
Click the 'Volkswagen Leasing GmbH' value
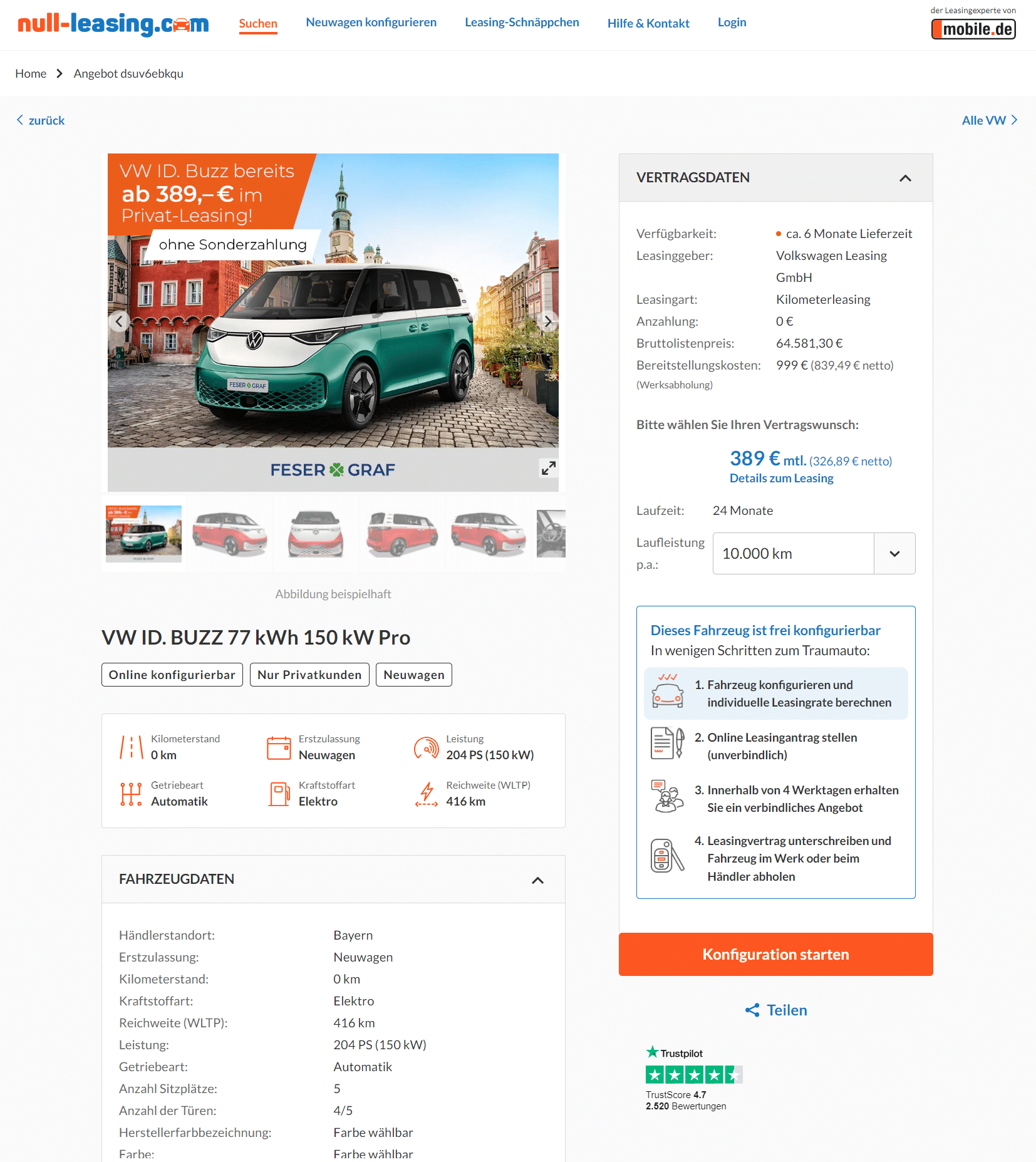click(831, 266)
